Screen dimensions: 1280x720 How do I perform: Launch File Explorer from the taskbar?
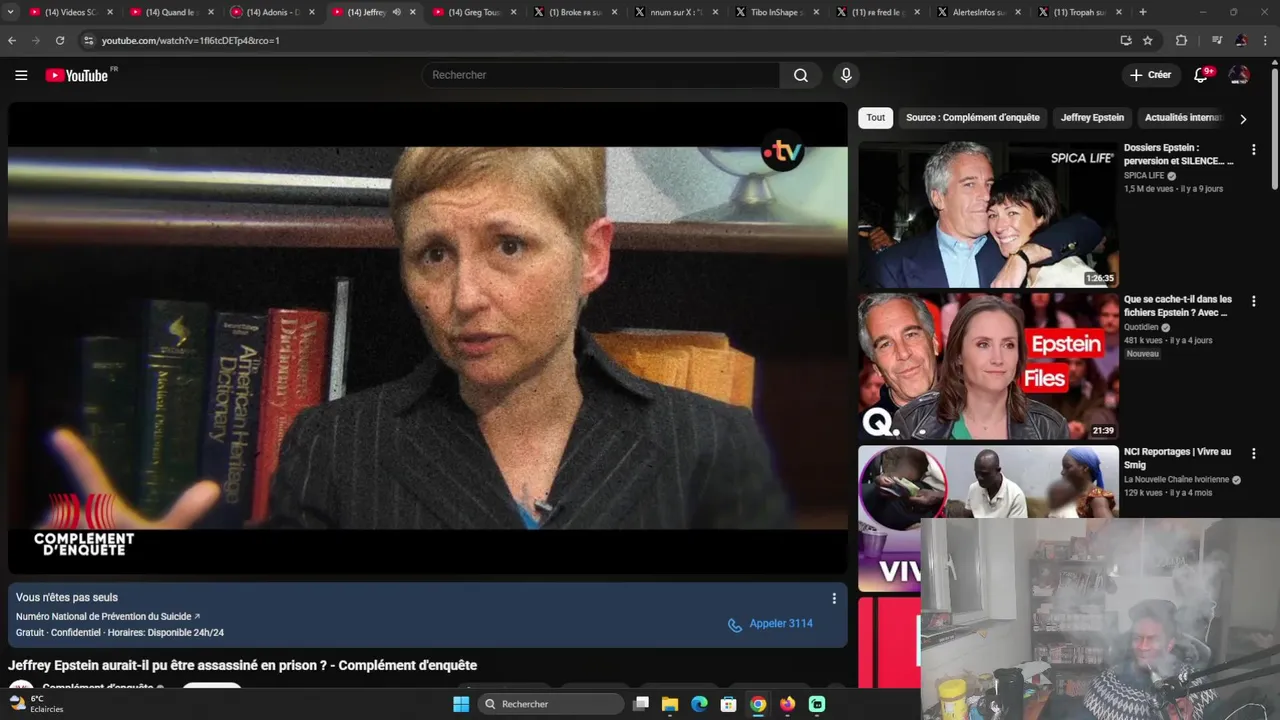coord(670,704)
